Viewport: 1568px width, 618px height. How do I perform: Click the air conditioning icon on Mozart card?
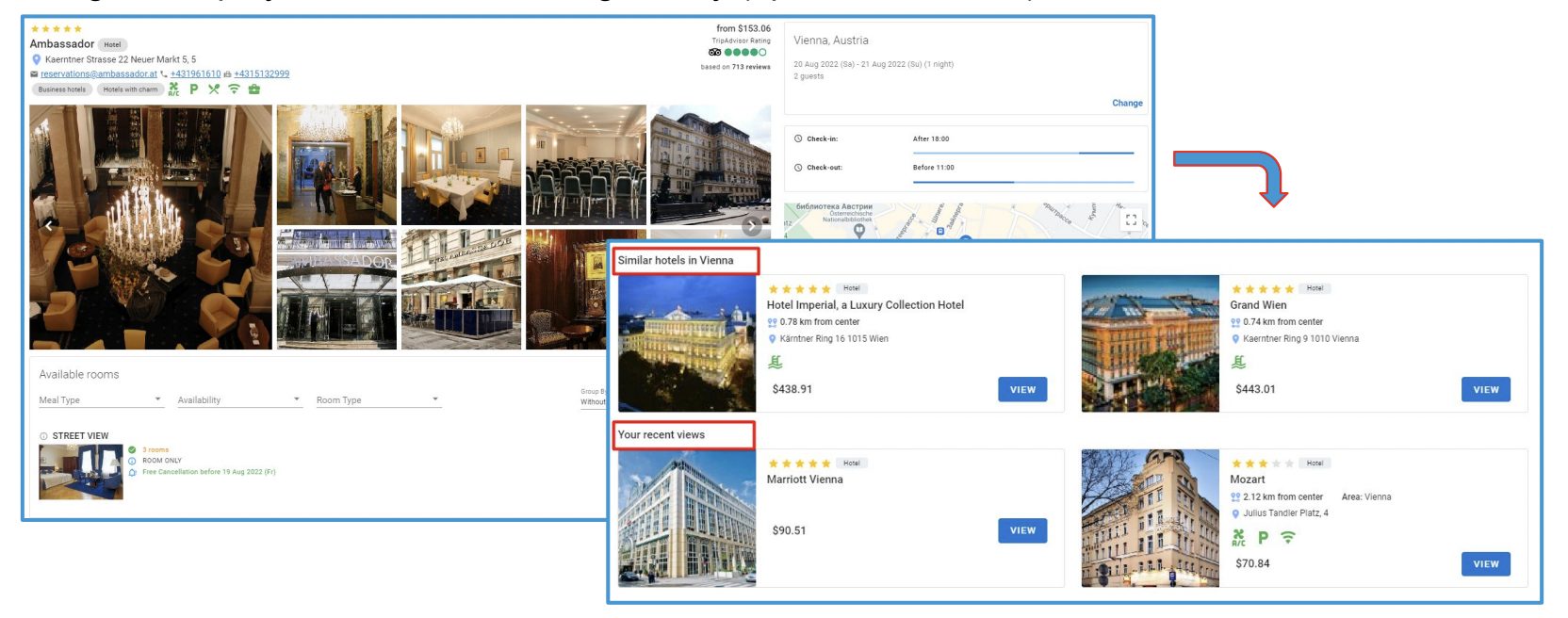click(1239, 537)
